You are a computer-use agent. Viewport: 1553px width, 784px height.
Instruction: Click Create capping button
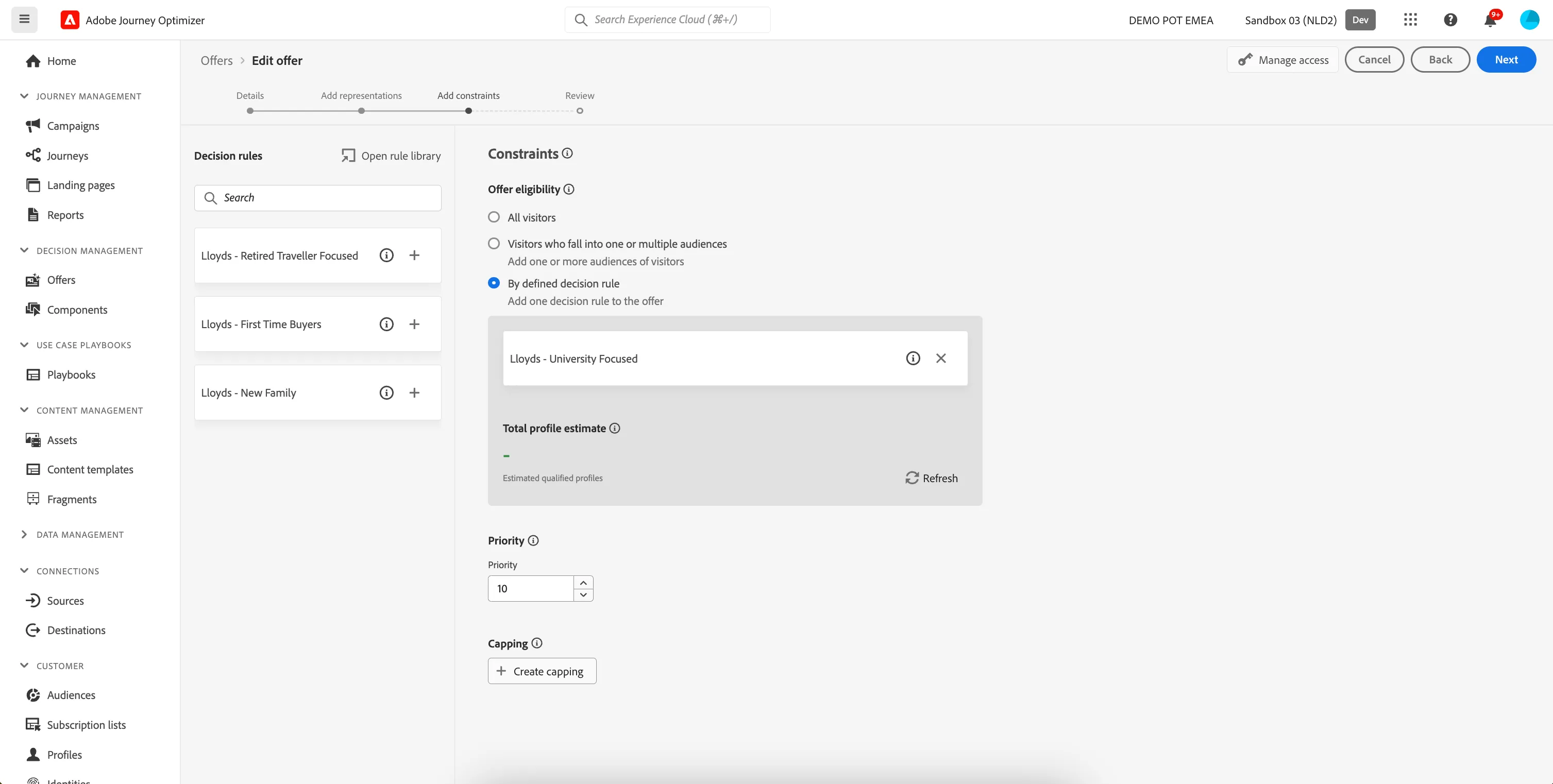click(x=542, y=671)
